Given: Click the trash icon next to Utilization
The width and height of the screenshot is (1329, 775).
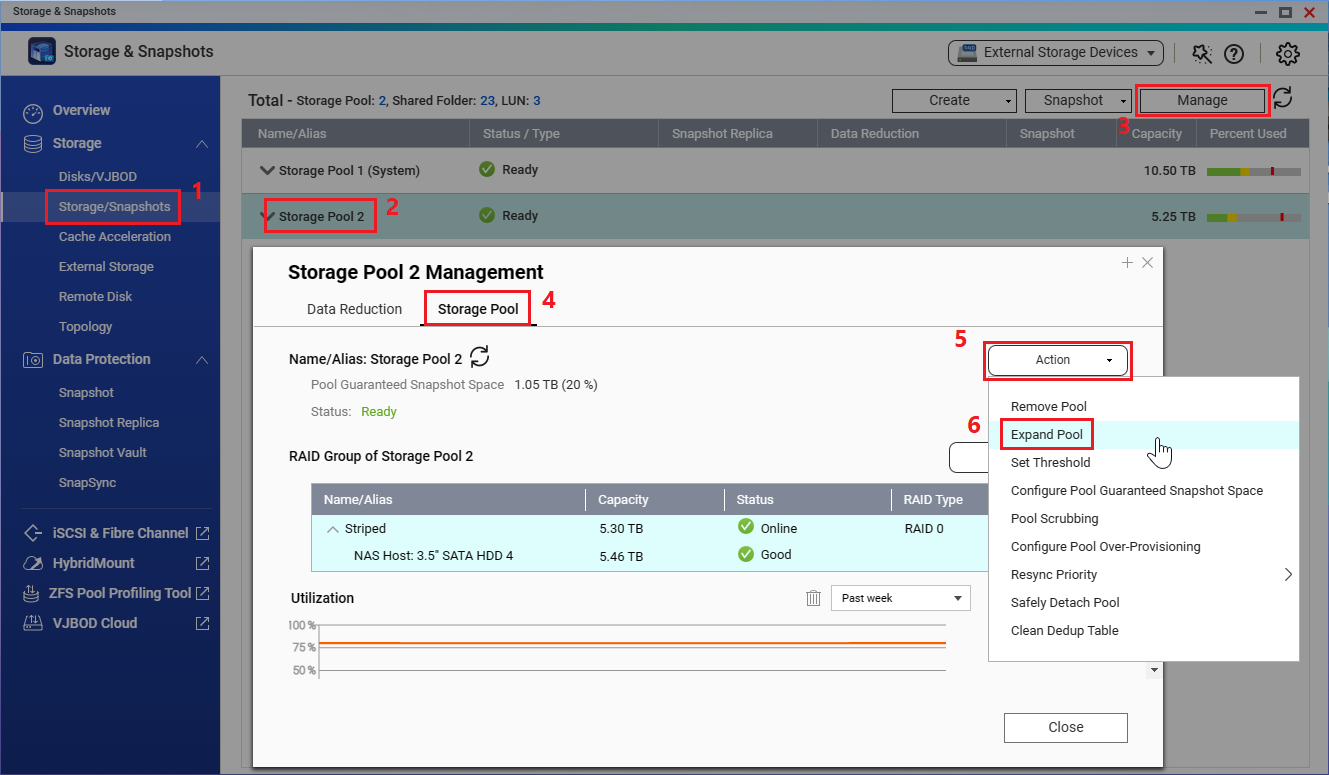Looking at the screenshot, I should coord(814,598).
